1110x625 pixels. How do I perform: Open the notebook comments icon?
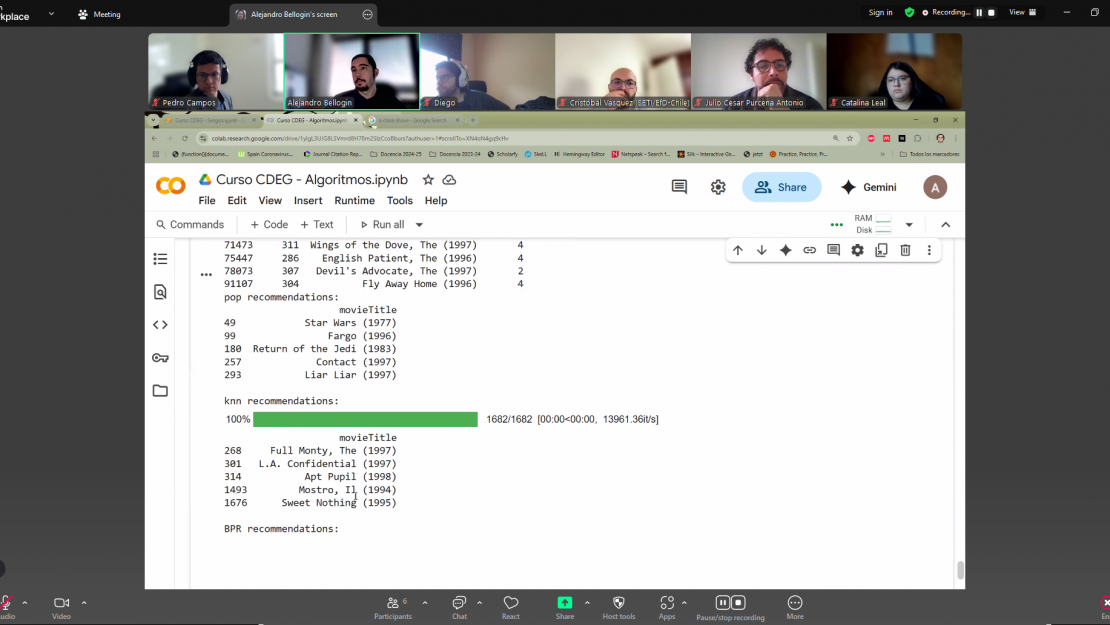point(679,187)
